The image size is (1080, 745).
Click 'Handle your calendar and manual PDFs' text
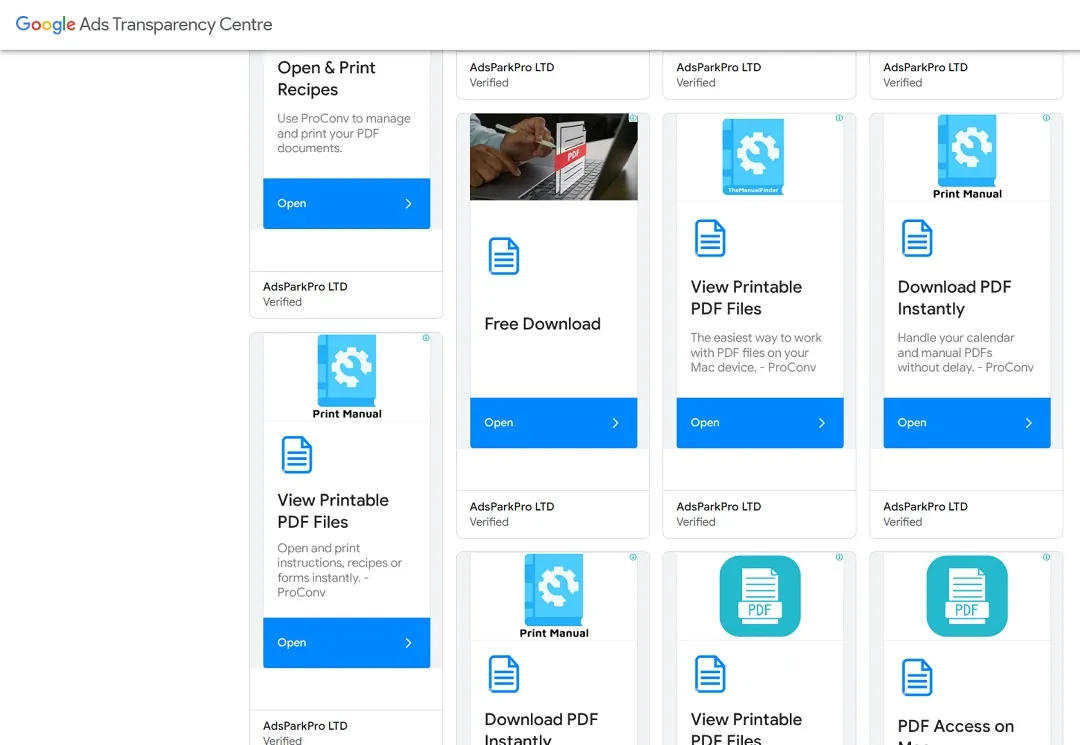965,353
